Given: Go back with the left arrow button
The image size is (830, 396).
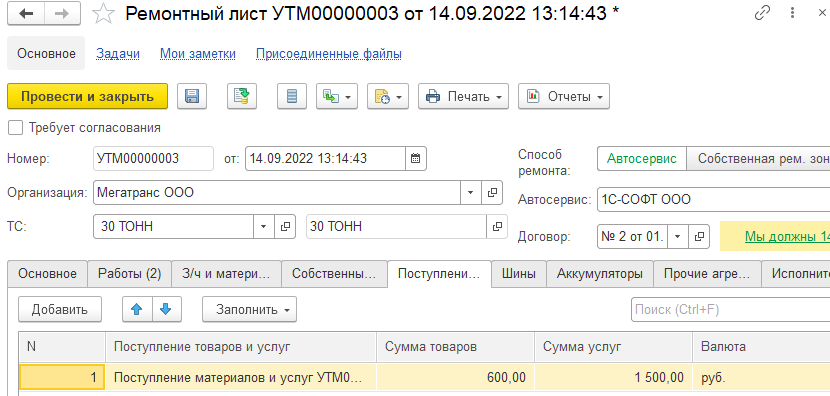Looking at the screenshot, I should point(25,14).
